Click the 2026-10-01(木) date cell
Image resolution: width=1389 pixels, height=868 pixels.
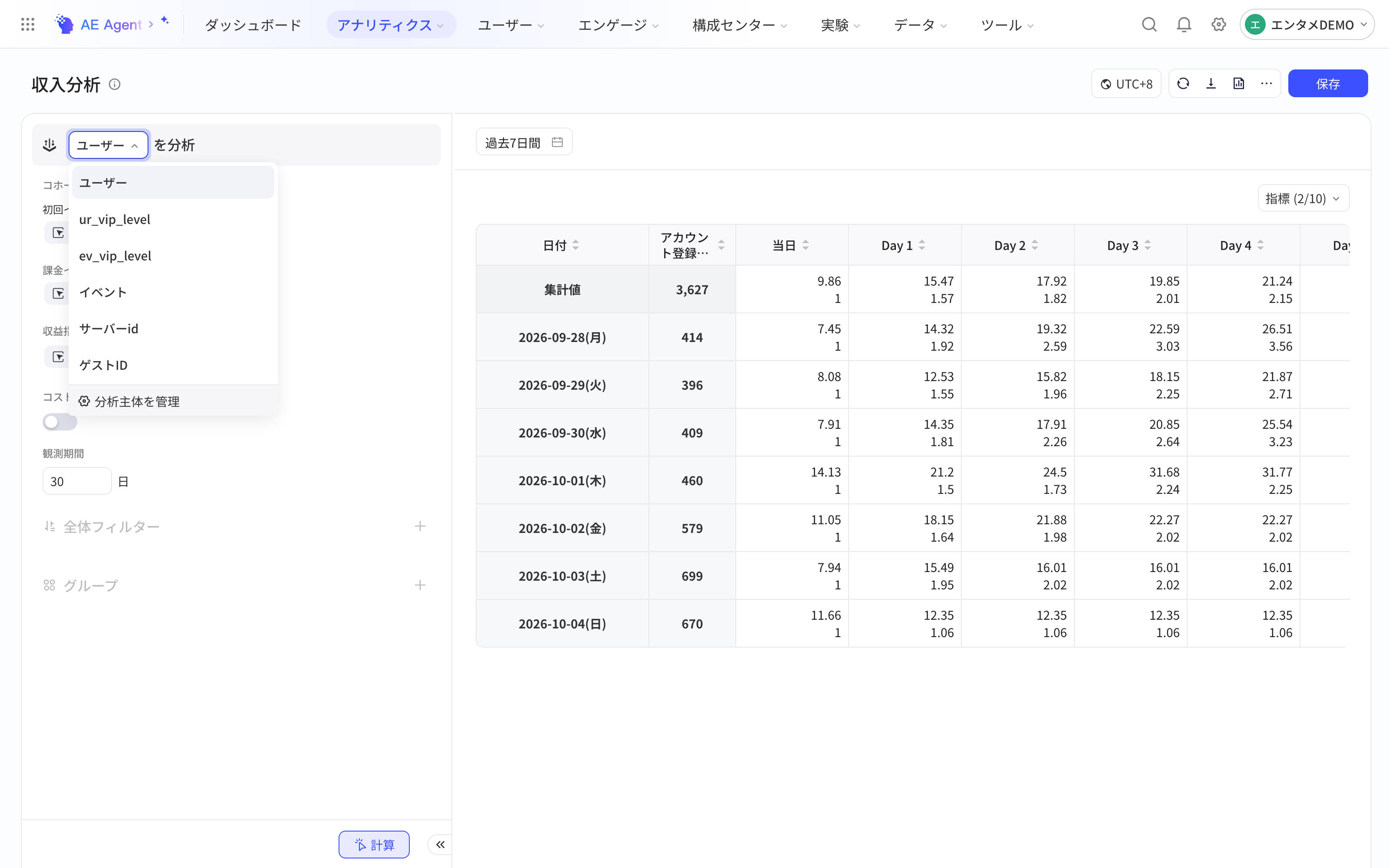(x=562, y=480)
